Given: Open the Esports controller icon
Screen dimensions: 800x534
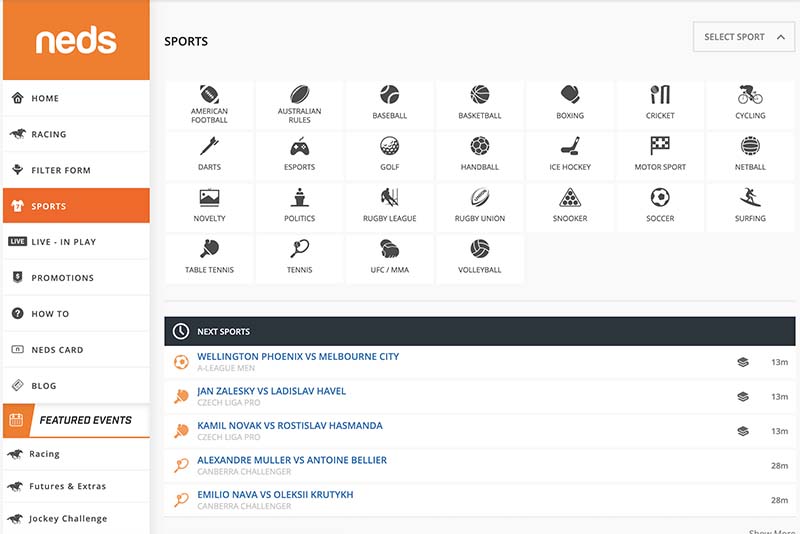Looking at the screenshot, I should [x=299, y=147].
